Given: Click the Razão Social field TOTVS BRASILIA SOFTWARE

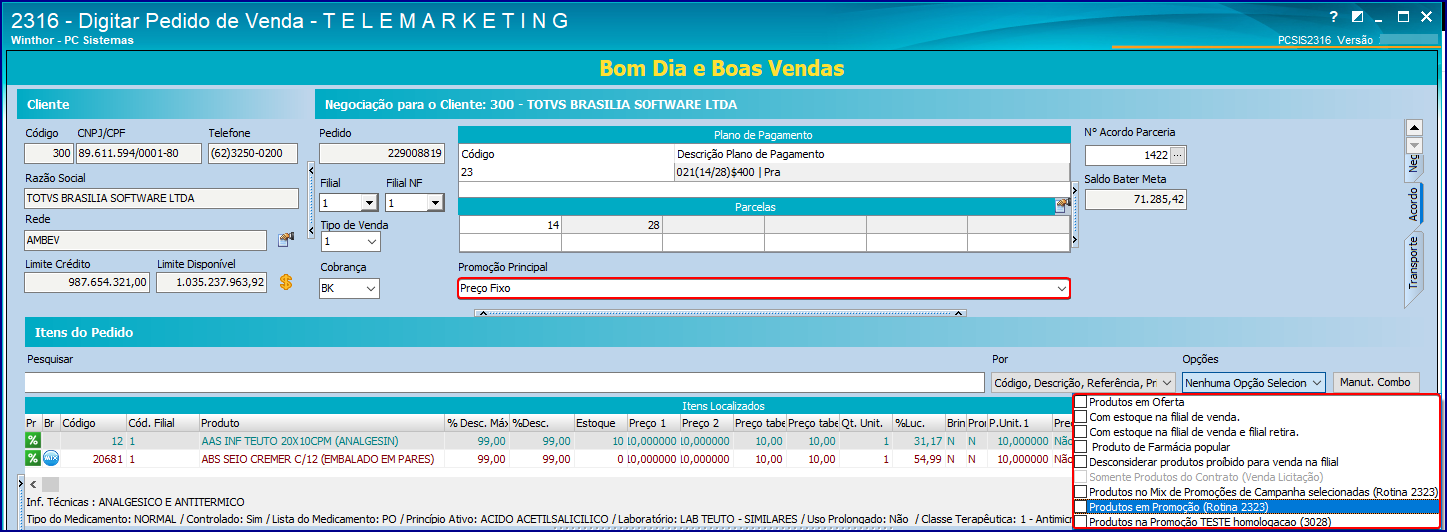Looking at the screenshot, I should pos(161,198).
